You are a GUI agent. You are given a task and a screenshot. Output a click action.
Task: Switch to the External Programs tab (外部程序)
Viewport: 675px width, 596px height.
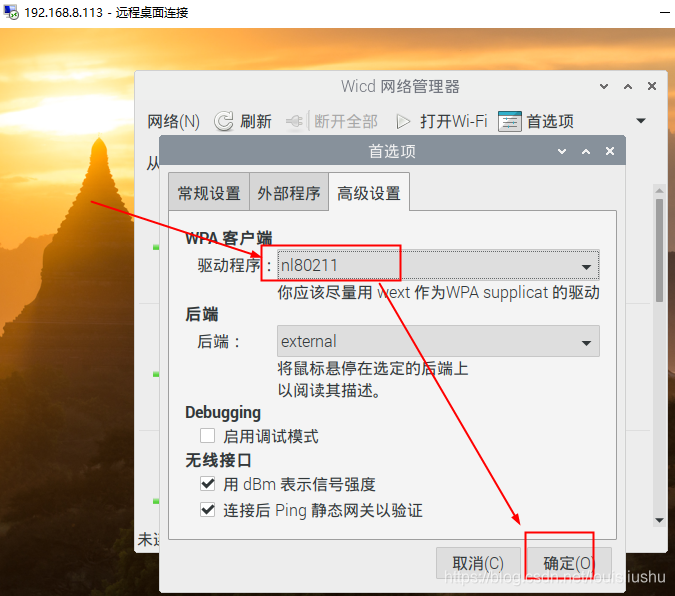tap(289, 192)
